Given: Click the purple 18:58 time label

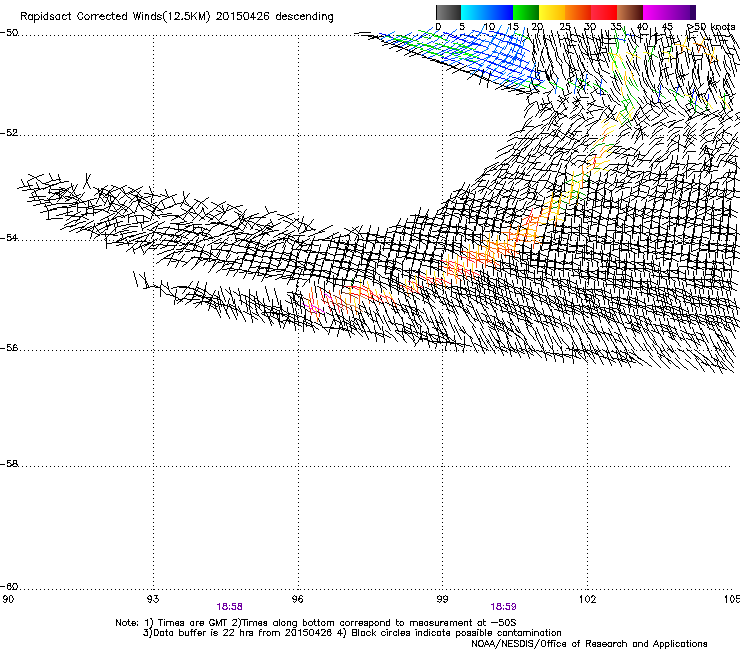Looking at the screenshot, I should point(229,607).
